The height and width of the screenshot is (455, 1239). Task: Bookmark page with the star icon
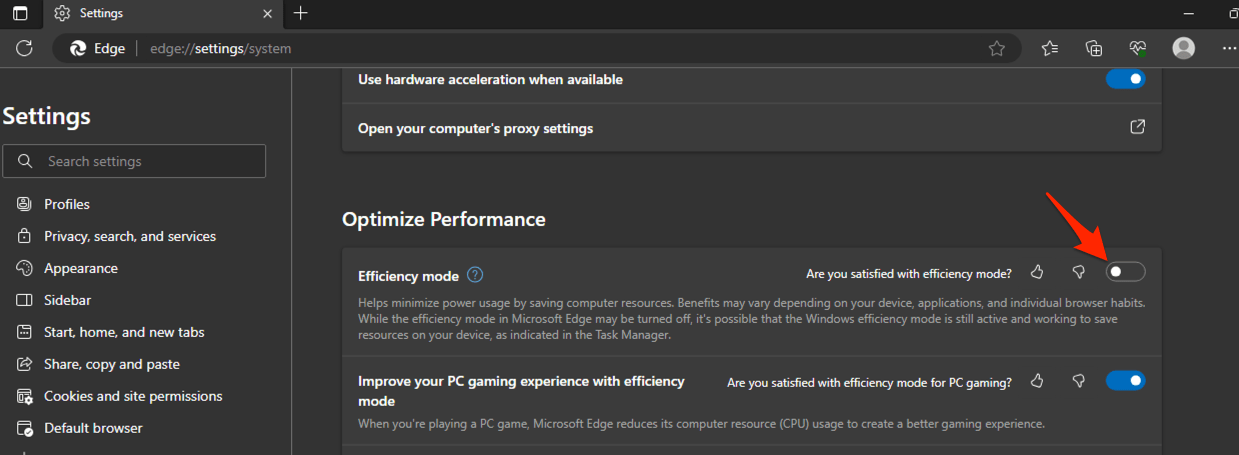tap(996, 48)
